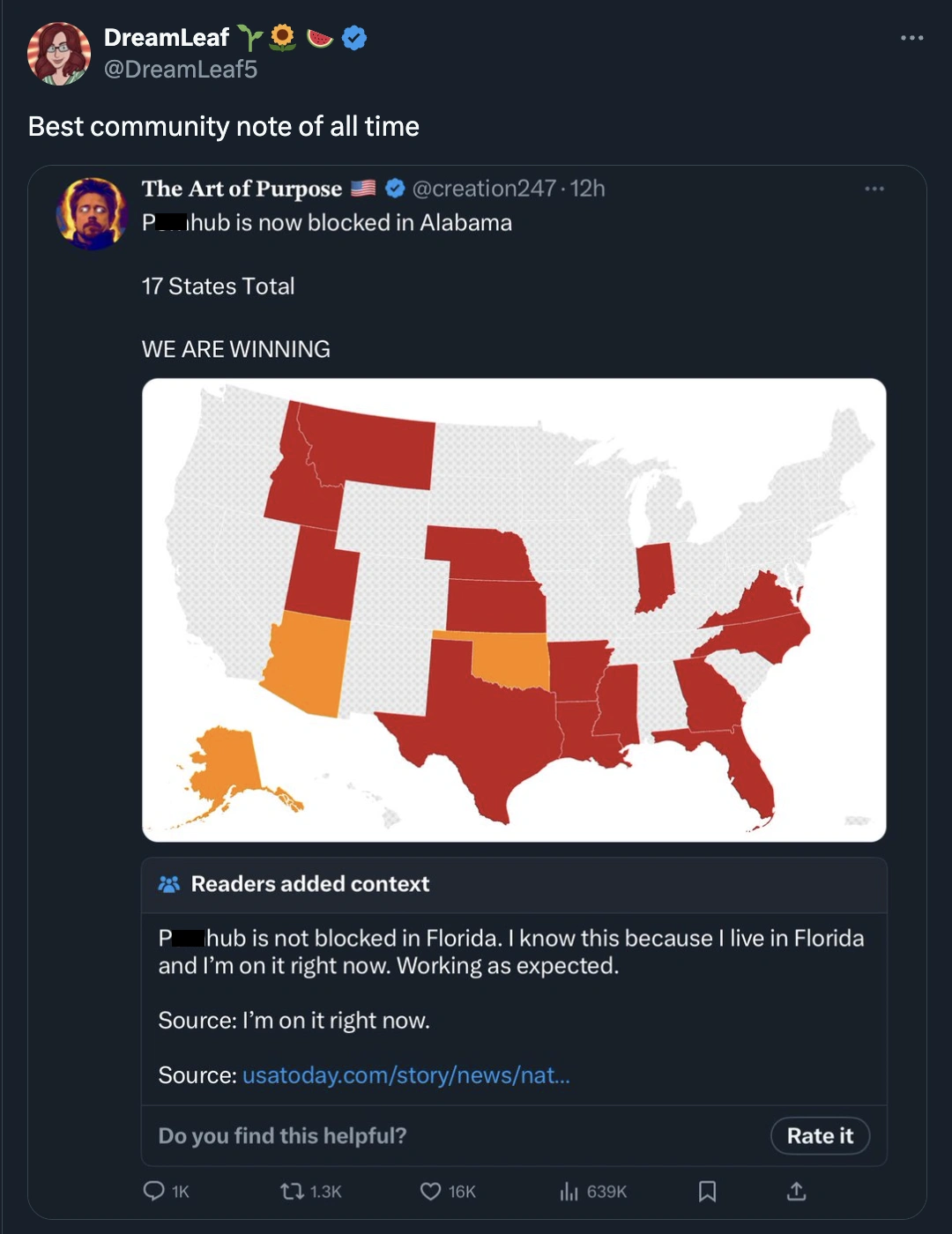Like the quoted tweet with heart icon
The width and height of the screenshot is (952, 1234).
430,1192
